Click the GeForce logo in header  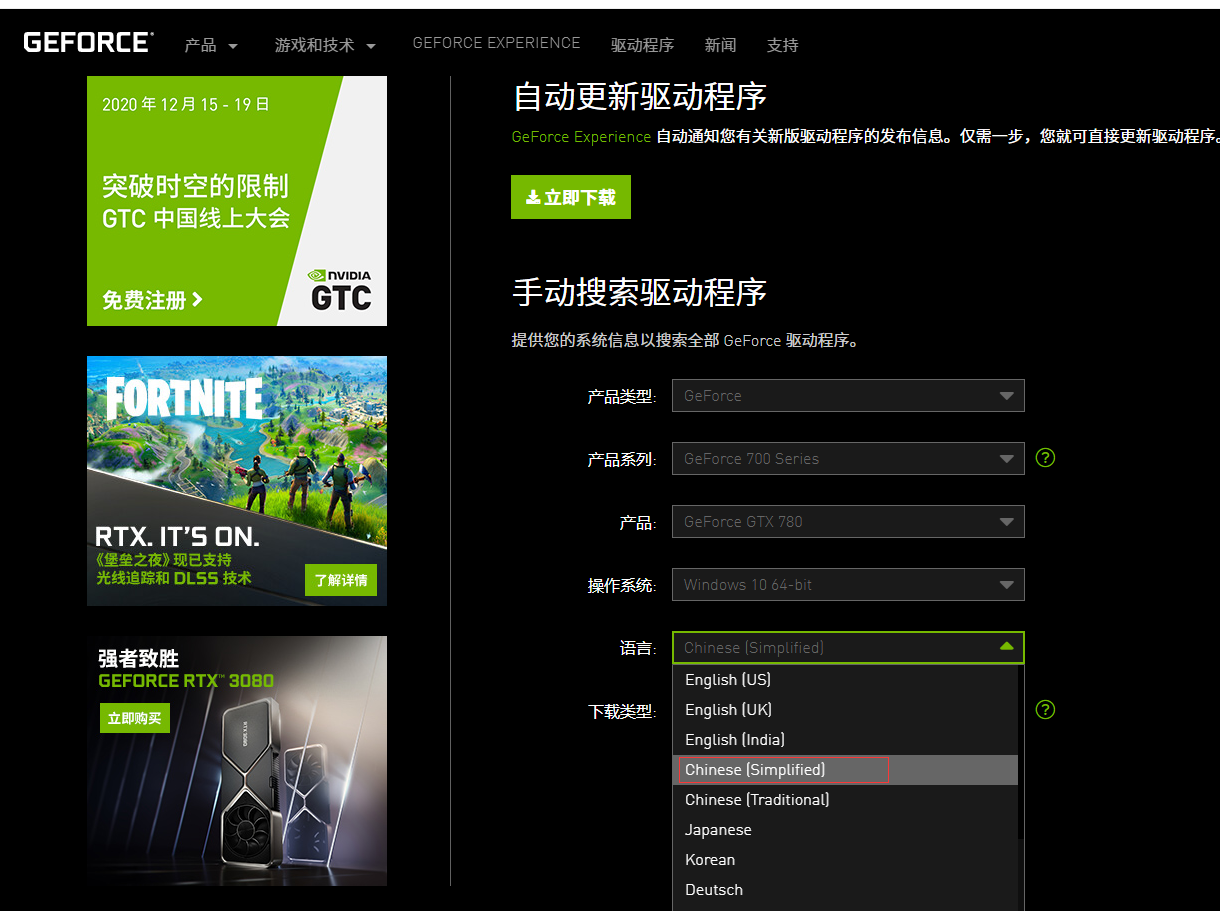(88, 42)
